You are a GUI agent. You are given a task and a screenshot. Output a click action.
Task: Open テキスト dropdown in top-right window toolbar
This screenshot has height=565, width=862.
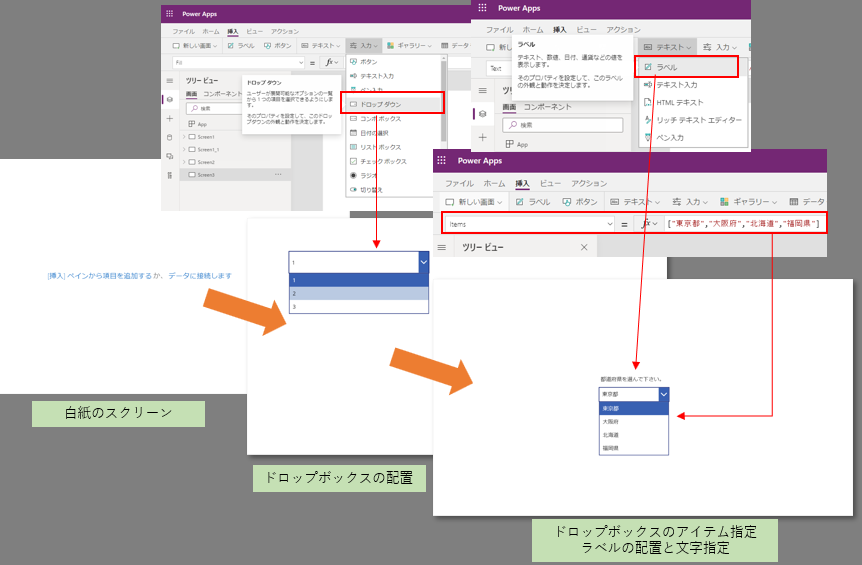pos(667,47)
